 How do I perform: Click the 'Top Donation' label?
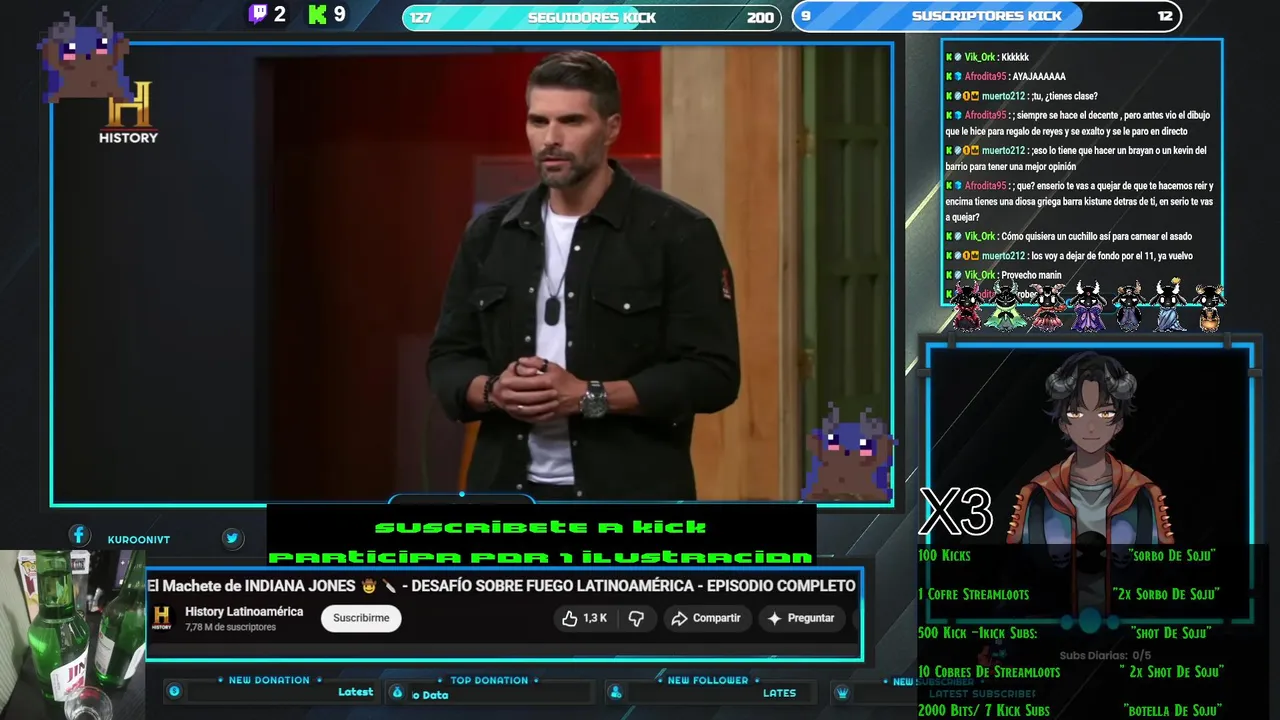tap(489, 680)
